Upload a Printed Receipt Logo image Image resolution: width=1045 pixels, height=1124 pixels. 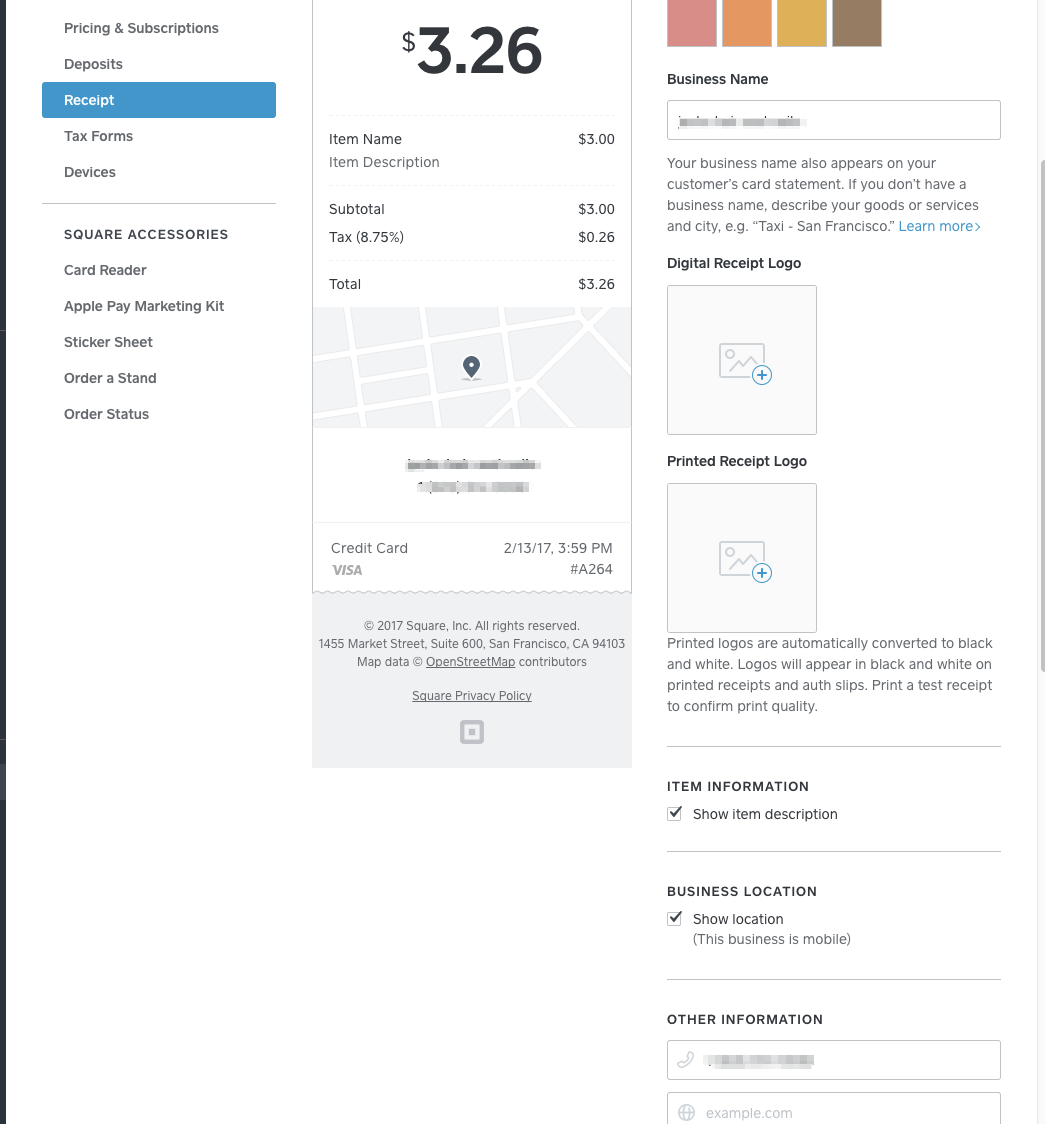click(742, 558)
